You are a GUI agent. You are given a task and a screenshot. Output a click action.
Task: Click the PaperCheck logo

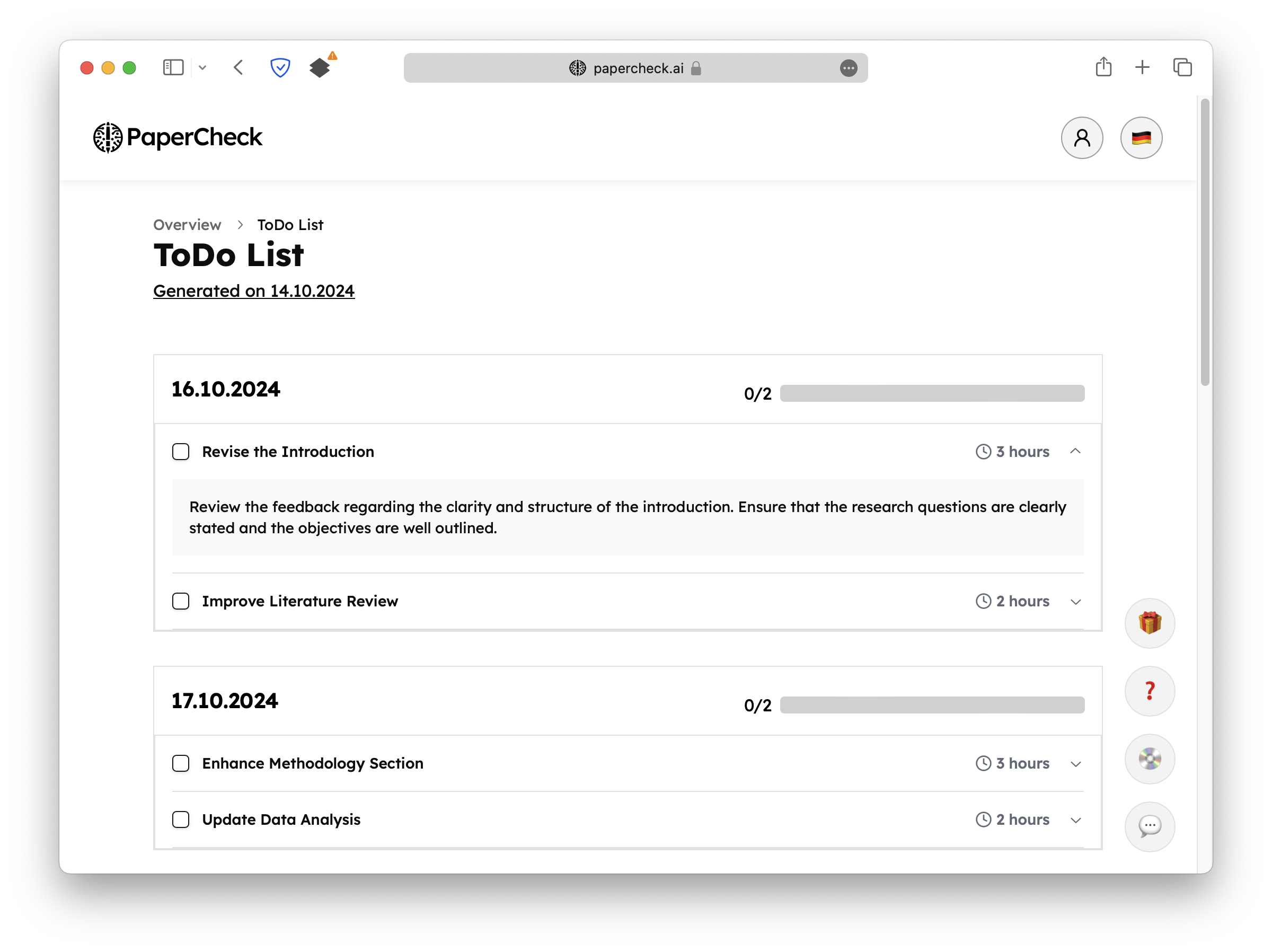(178, 137)
